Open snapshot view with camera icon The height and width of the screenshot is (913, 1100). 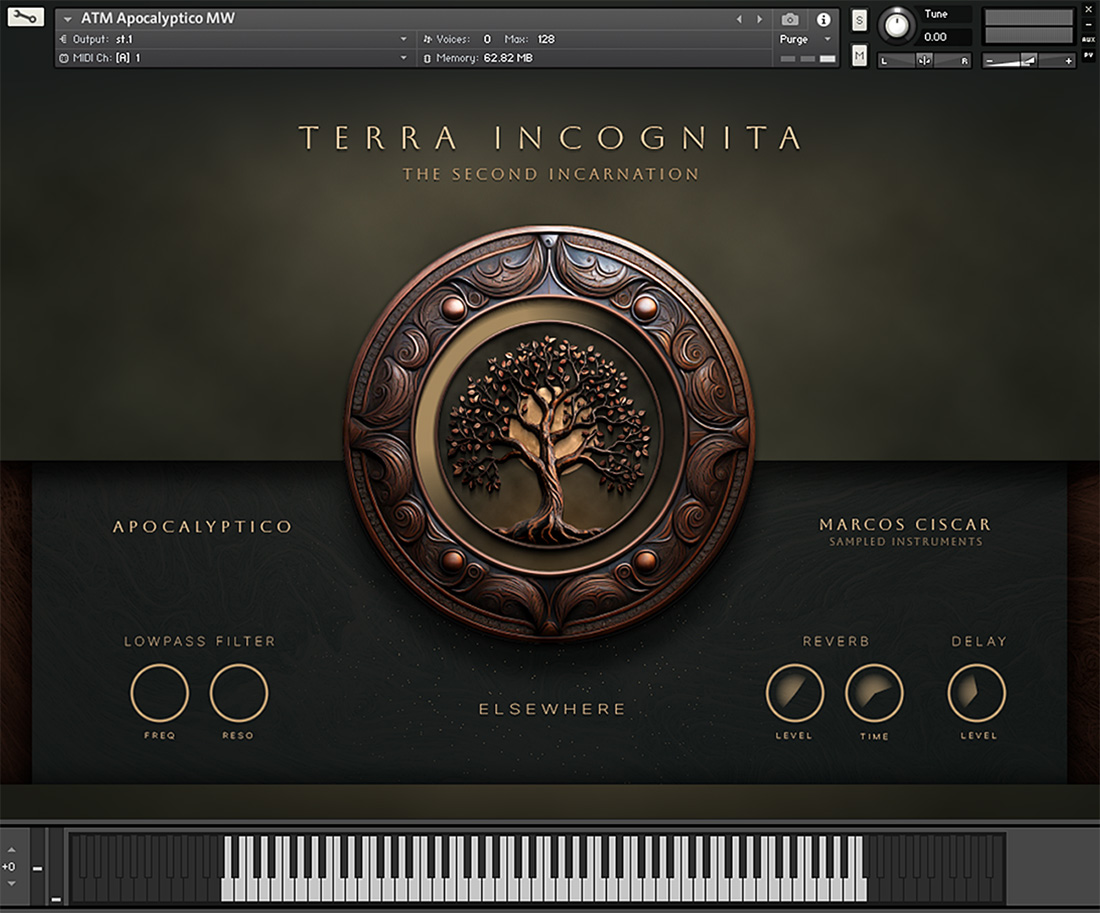(790, 19)
